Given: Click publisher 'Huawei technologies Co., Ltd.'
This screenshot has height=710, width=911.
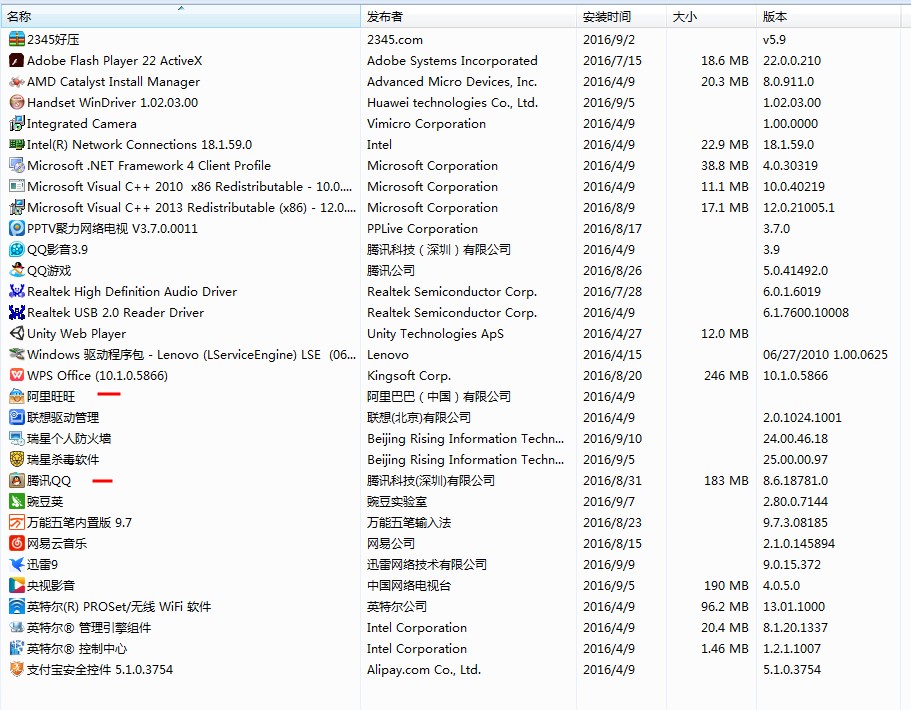Looking at the screenshot, I should coord(453,102).
